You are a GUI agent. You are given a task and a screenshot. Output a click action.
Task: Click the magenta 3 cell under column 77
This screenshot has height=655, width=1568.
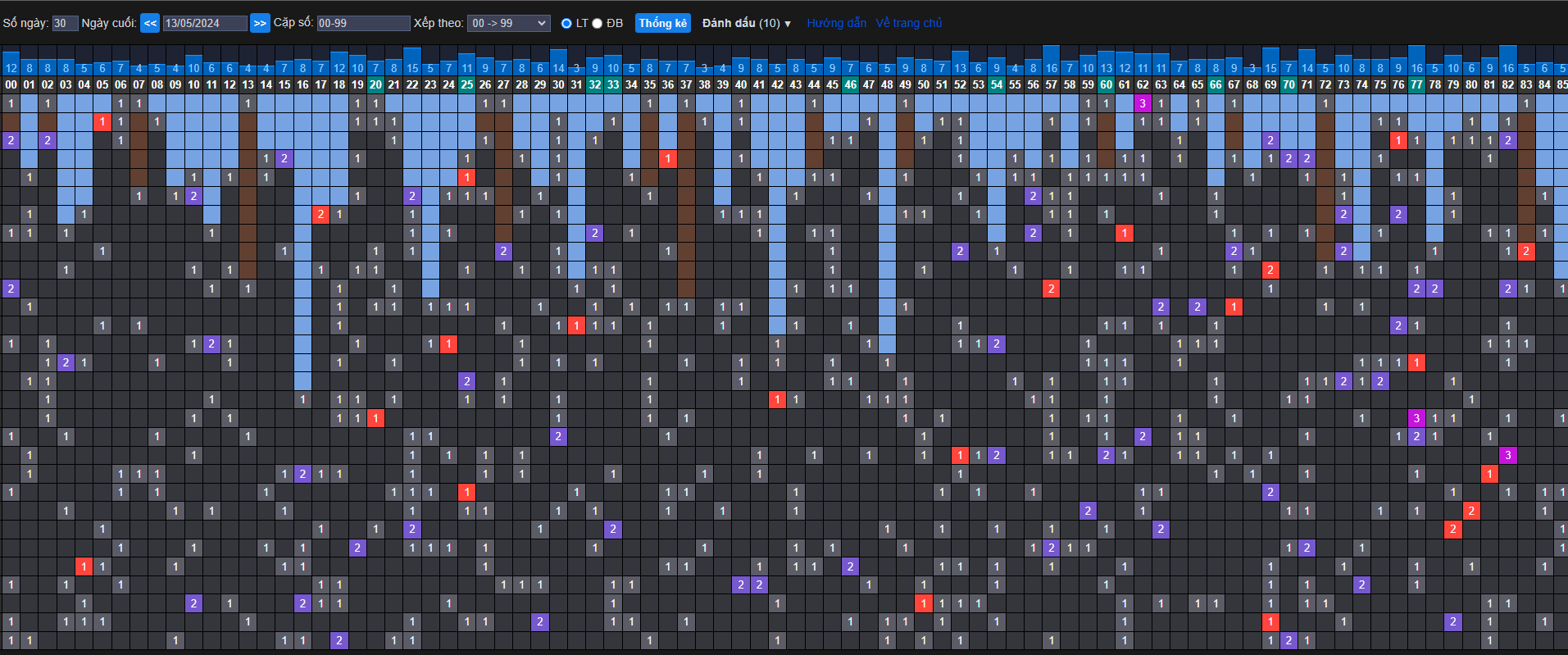point(1416,418)
